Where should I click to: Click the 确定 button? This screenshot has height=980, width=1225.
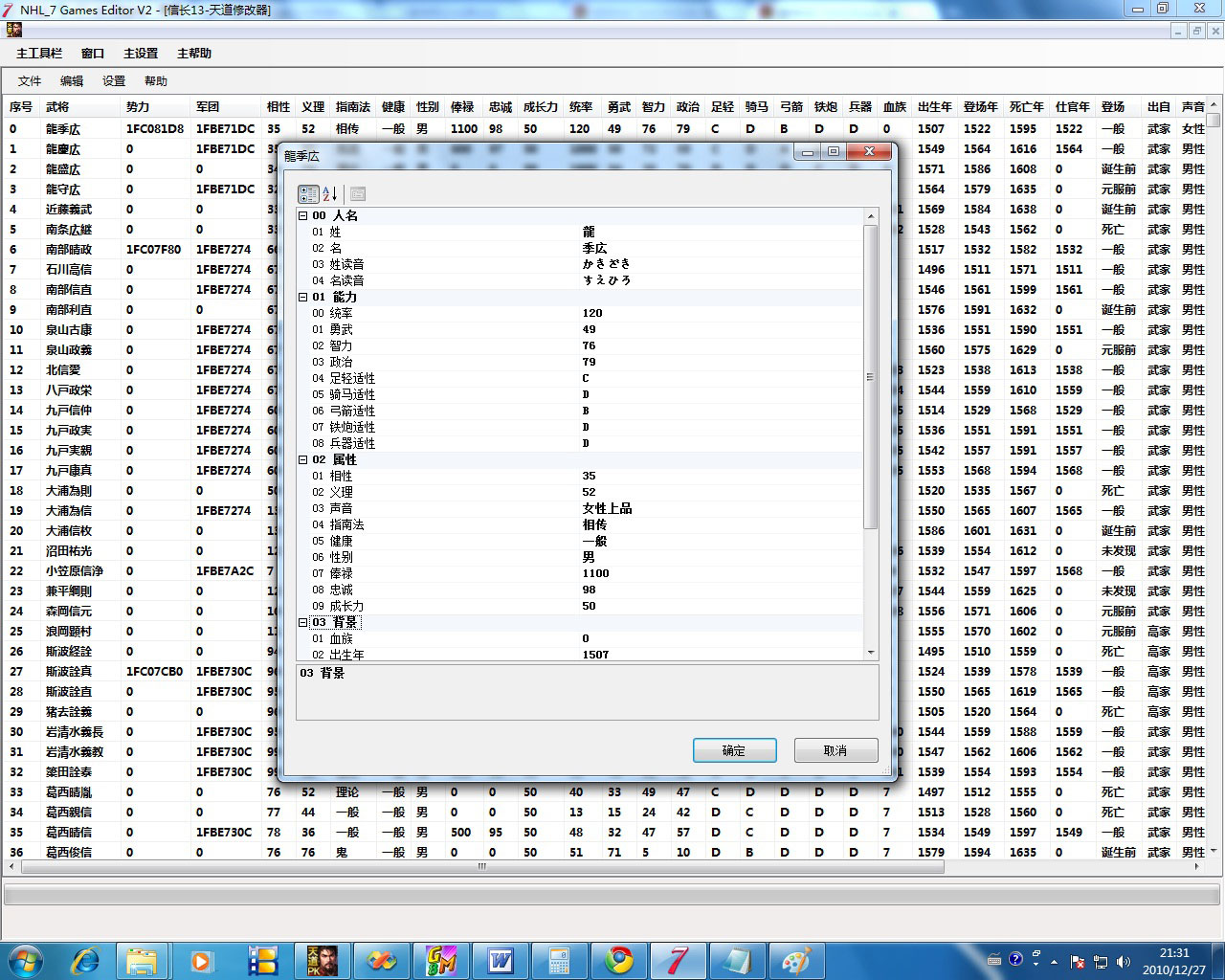[x=734, y=751]
